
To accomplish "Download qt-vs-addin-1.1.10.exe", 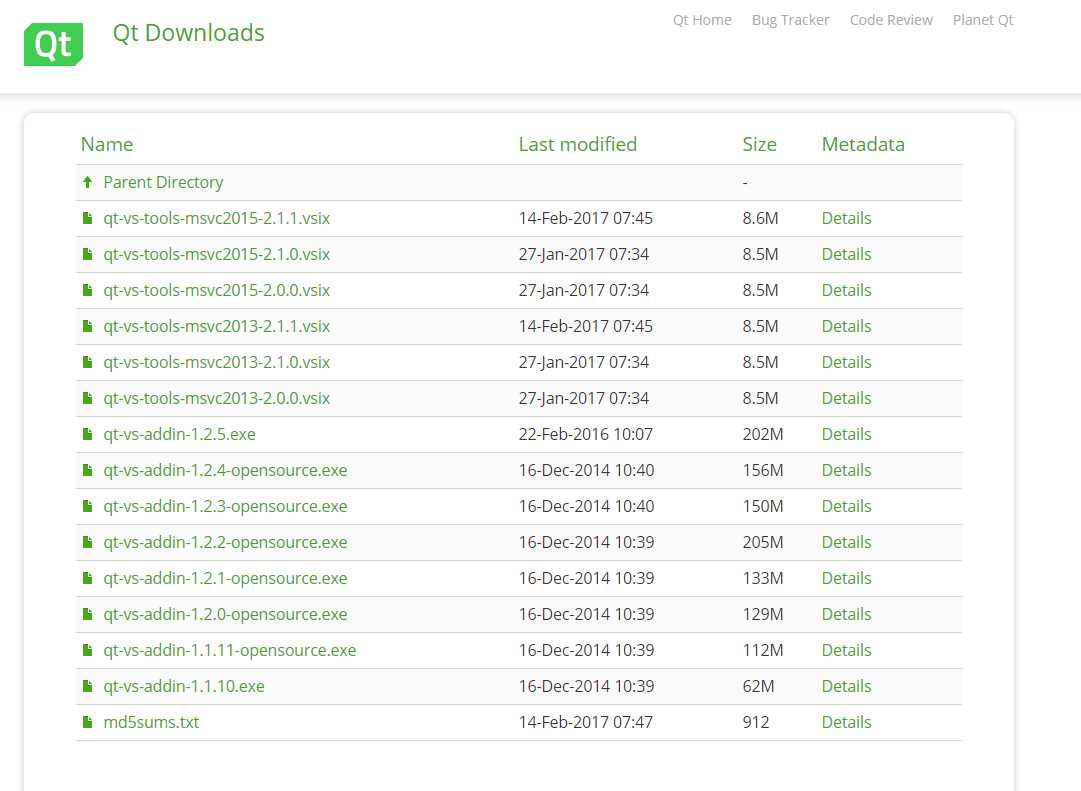I will [x=184, y=685].
